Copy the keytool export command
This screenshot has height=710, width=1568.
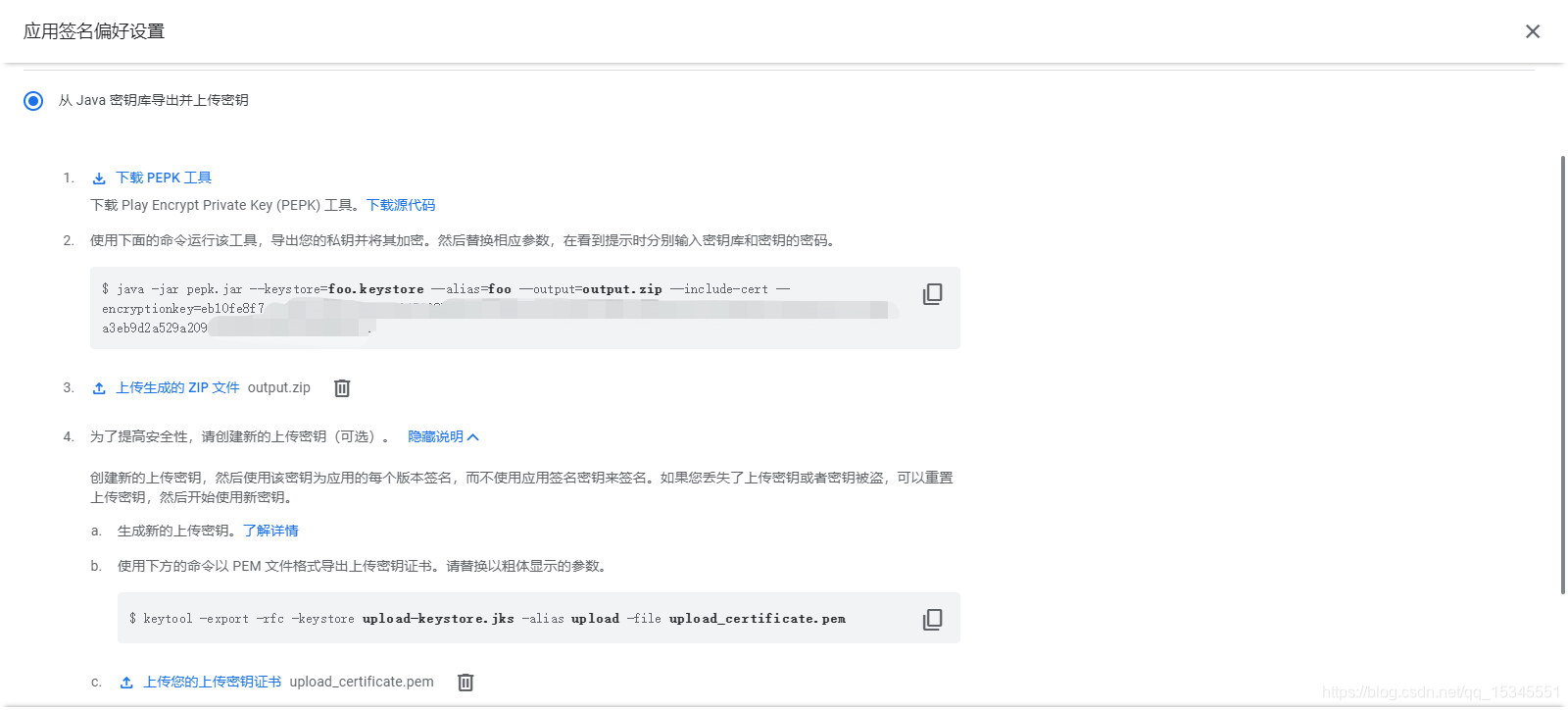coord(933,620)
